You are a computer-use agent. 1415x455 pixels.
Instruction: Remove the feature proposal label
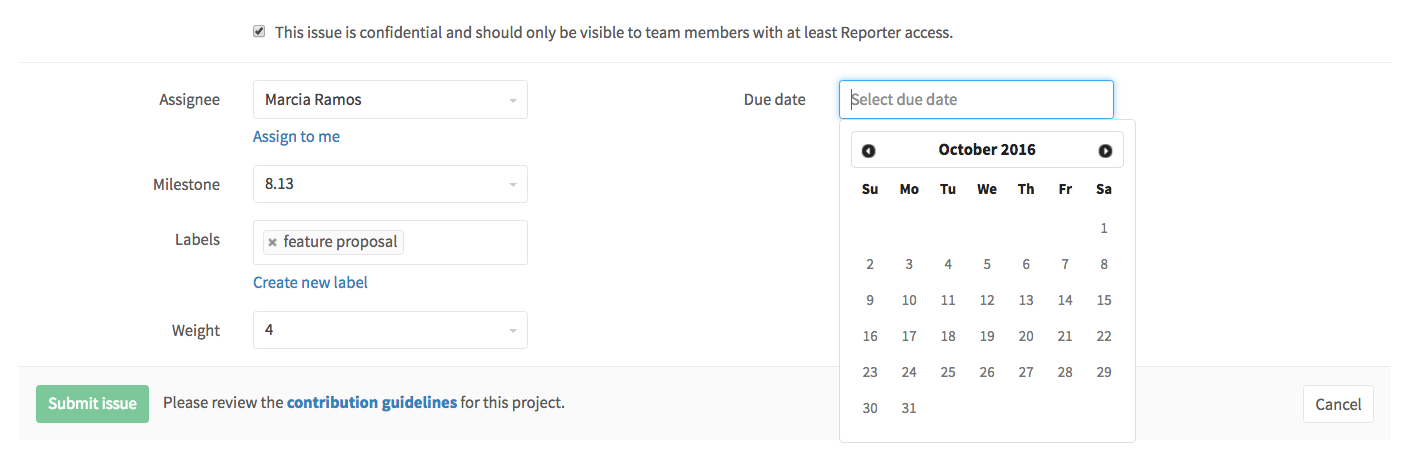click(272, 243)
